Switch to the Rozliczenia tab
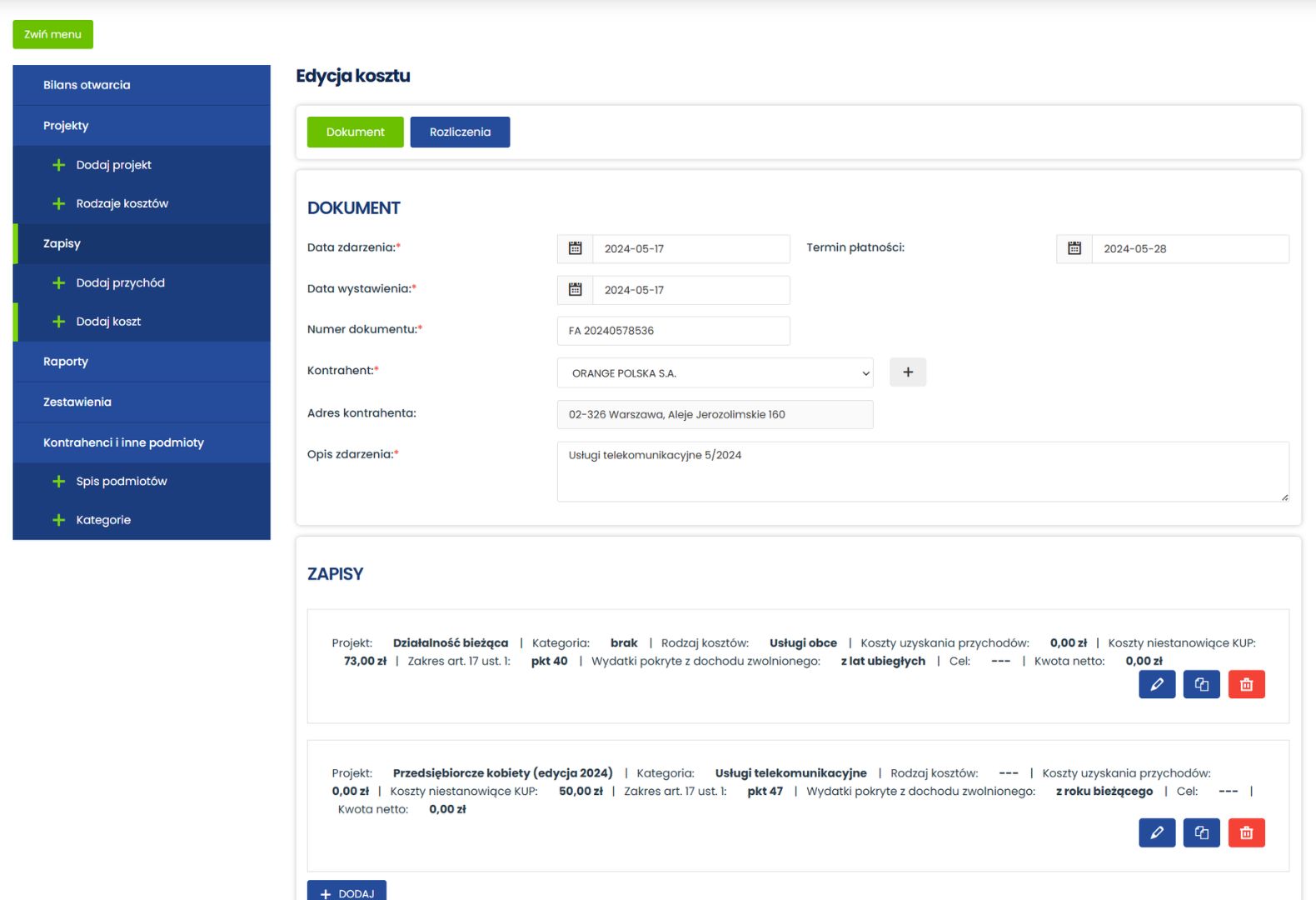This screenshot has width=1316, height=900. pos(460,132)
